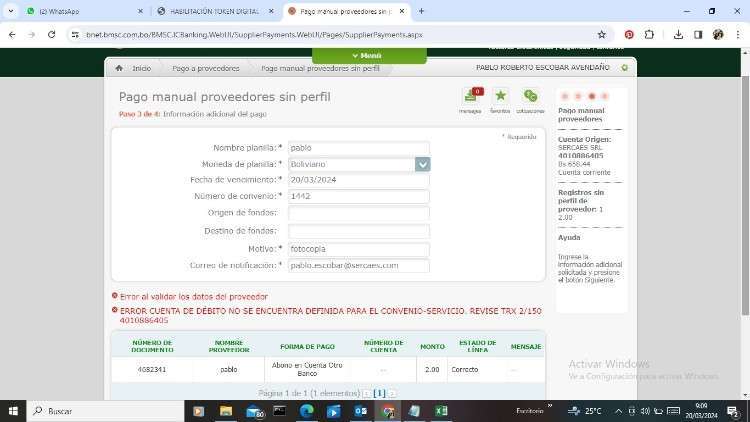
Task: Open the browser extensions puzzle icon
Action: (649, 34)
